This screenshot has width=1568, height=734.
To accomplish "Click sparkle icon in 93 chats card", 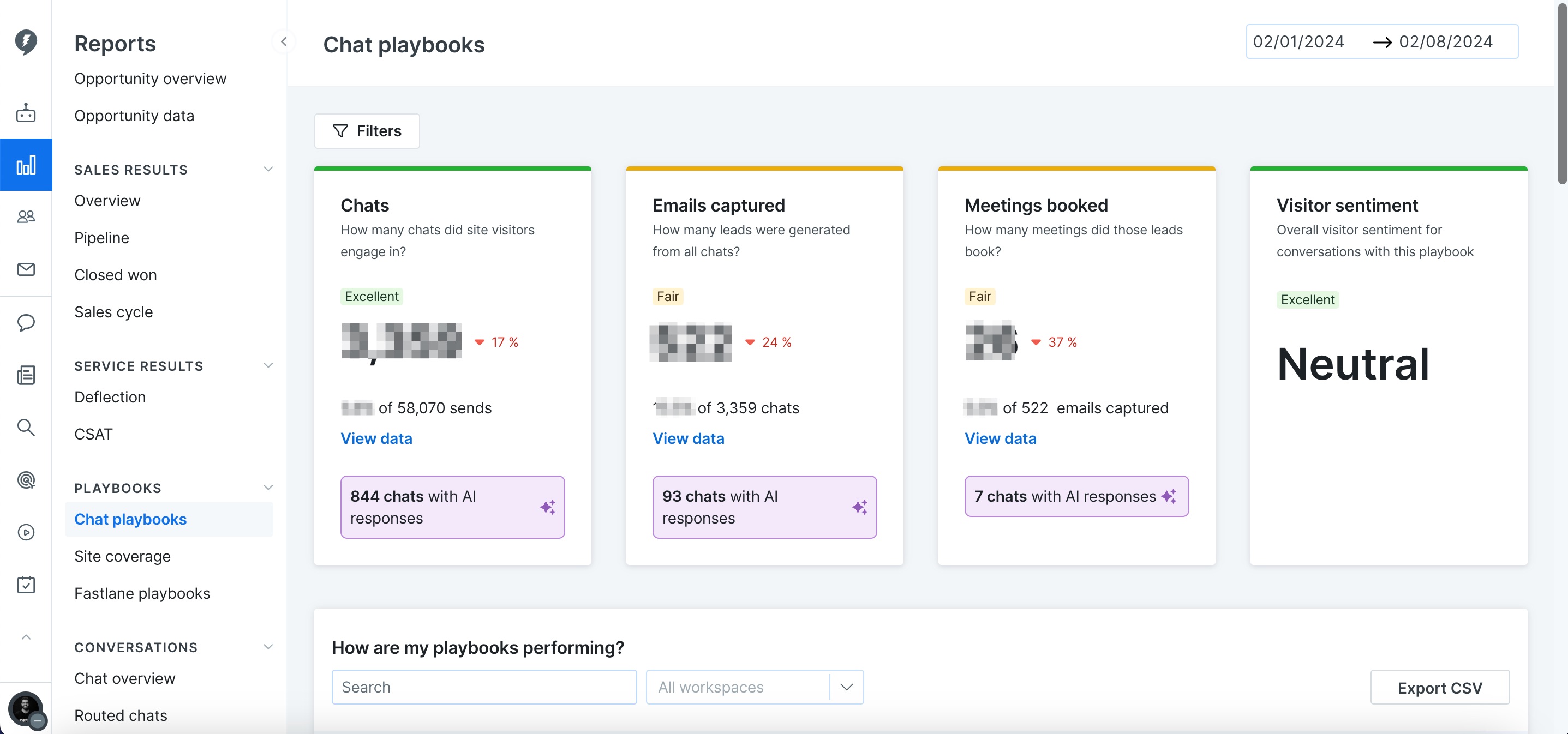I will (x=860, y=507).
